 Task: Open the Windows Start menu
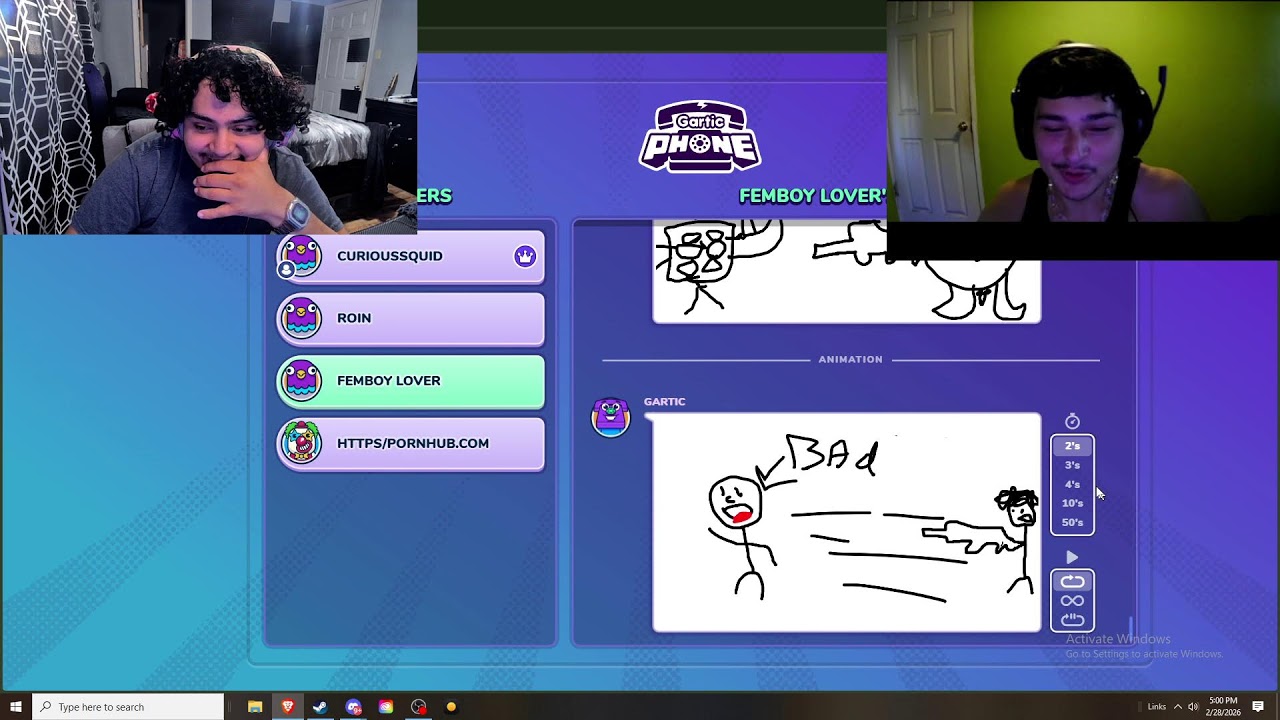16,707
